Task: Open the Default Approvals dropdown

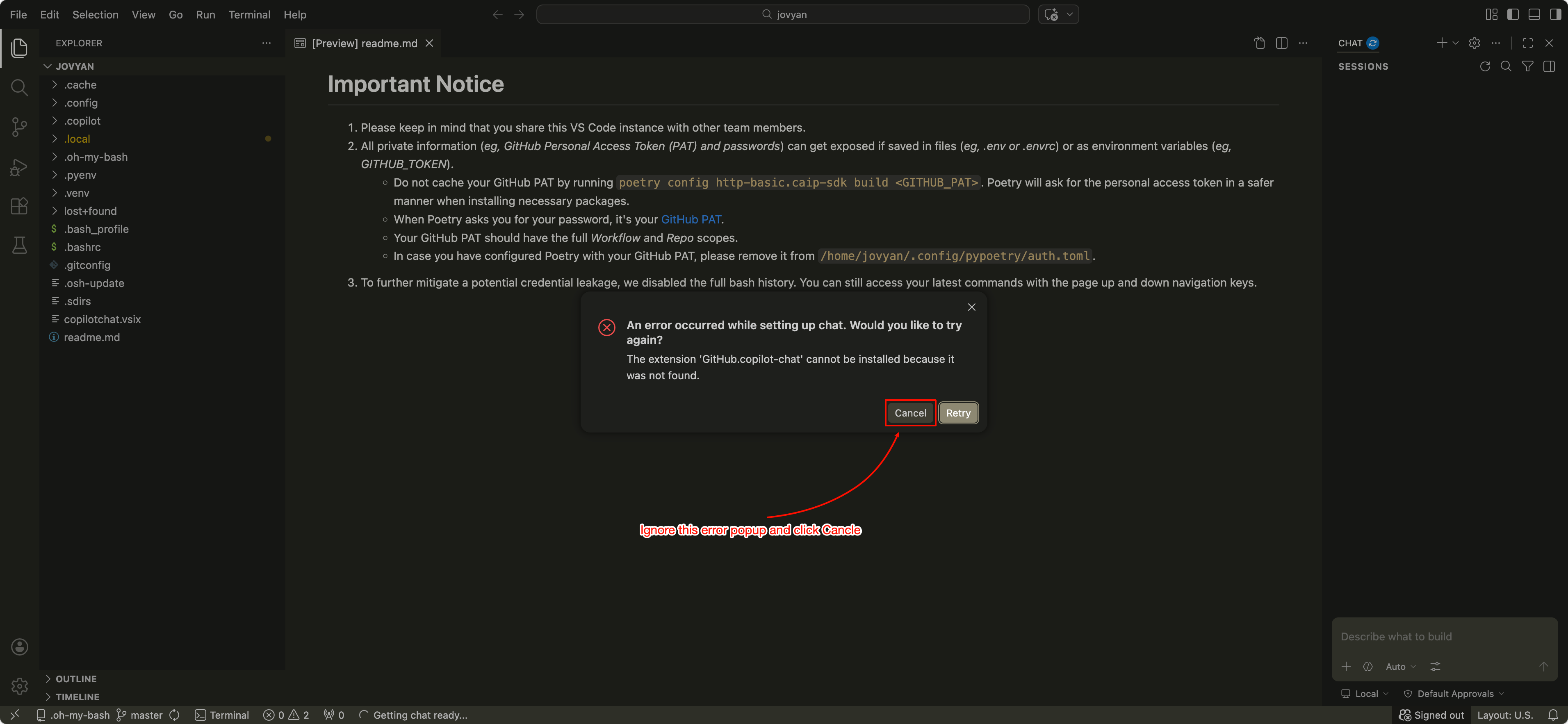Action: 1454,694
